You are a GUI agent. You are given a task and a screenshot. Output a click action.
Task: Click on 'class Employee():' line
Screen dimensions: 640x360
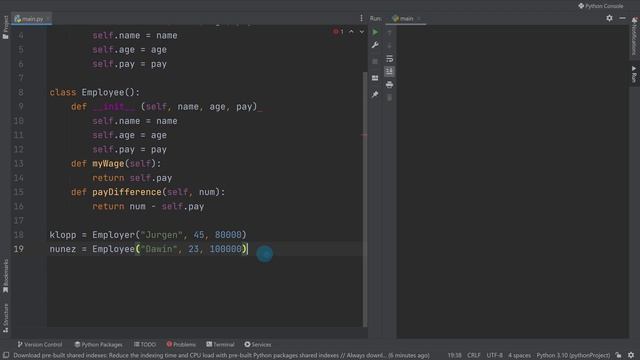point(95,93)
